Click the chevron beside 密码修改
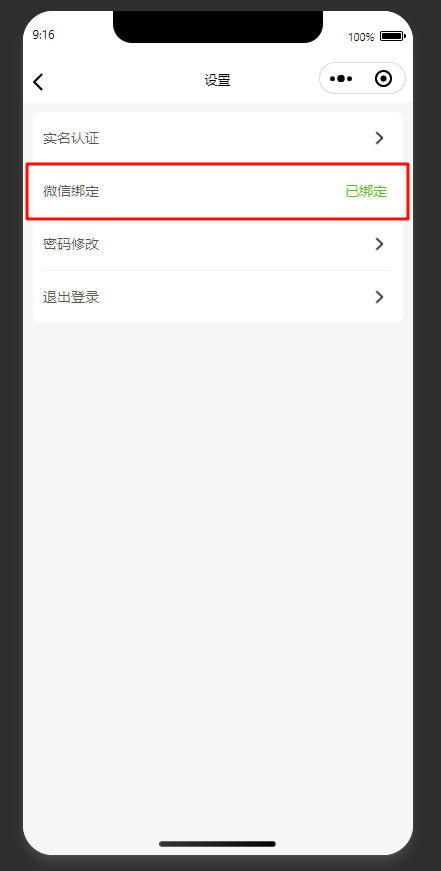Image resolution: width=441 pixels, height=871 pixels. [x=379, y=244]
